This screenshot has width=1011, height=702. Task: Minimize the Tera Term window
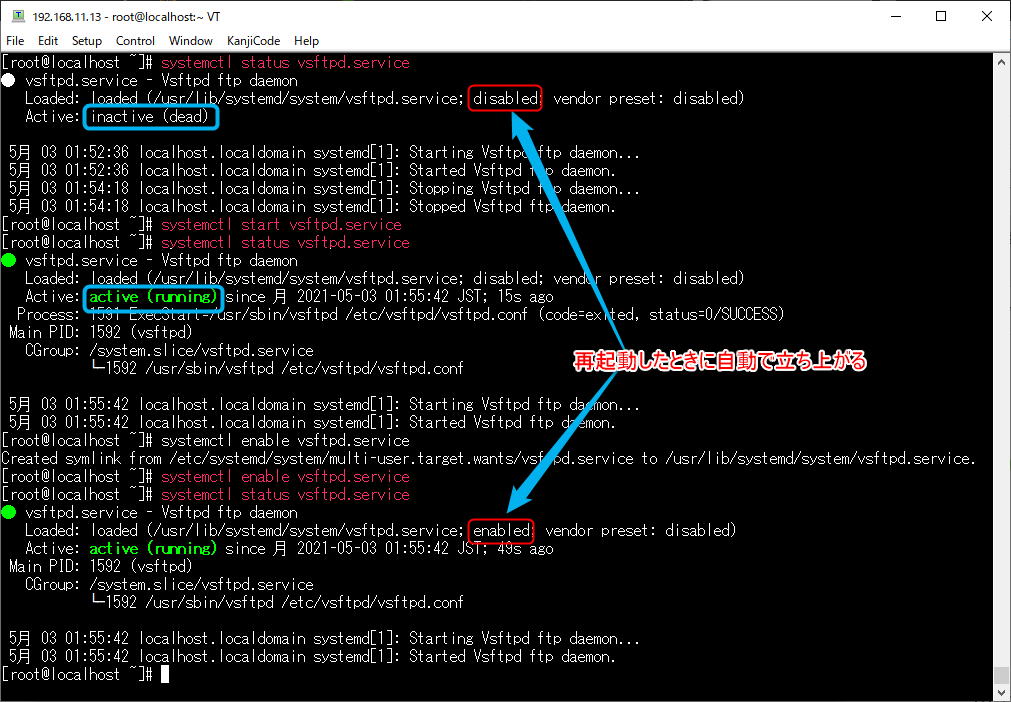[x=895, y=16]
